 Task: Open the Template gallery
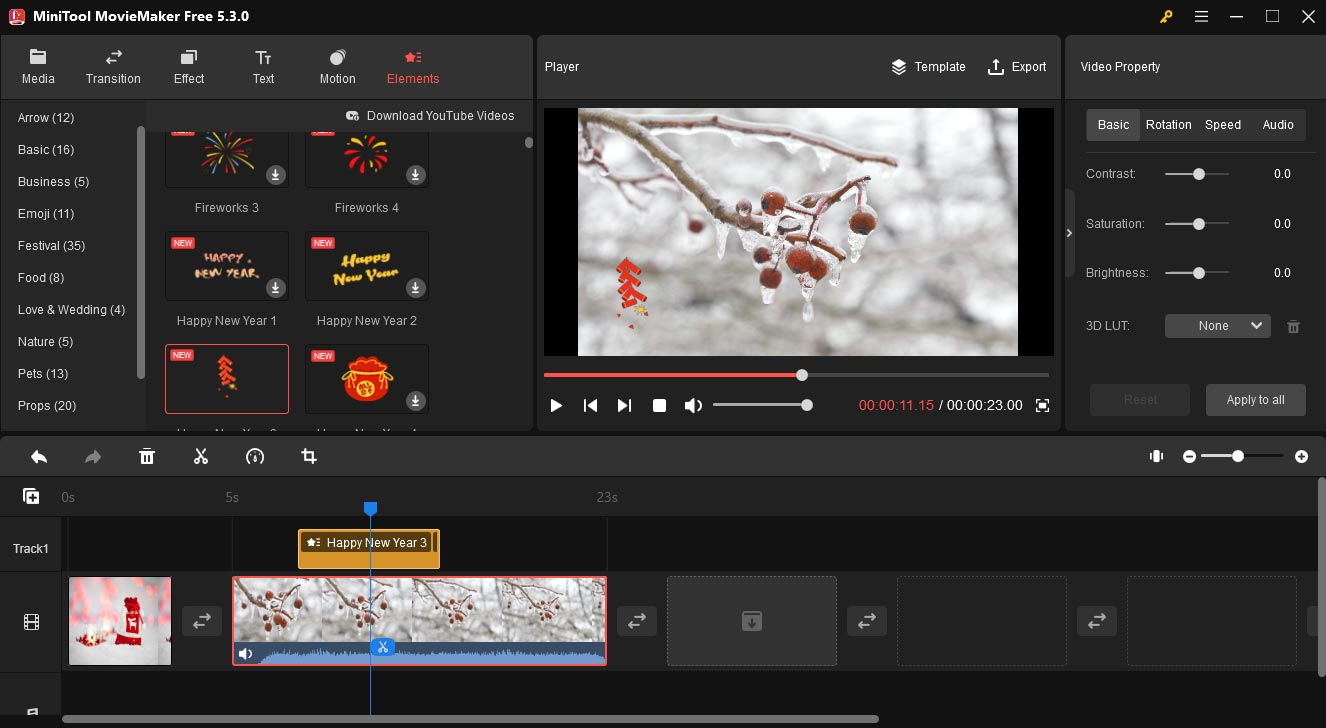(928, 67)
